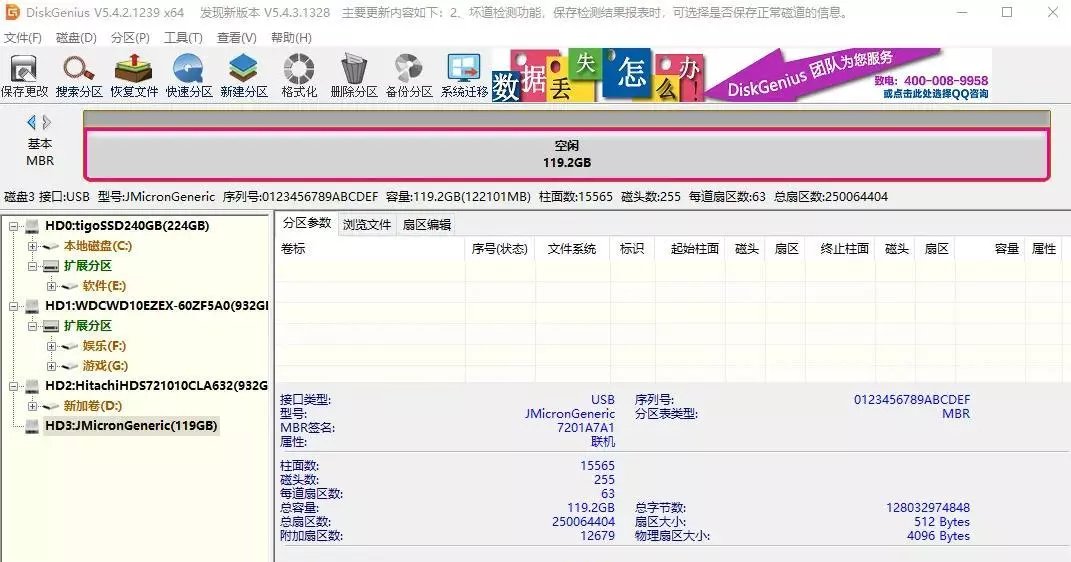The height and width of the screenshot is (562, 1071).
Task: Click MBR signature value 7201A7A1
Action: coord(585,427)
